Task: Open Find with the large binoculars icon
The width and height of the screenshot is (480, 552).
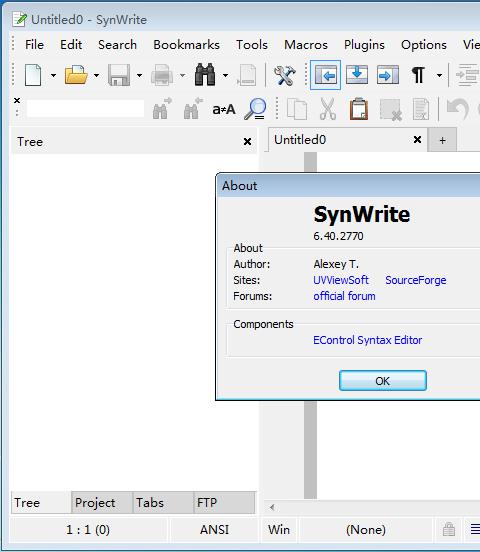Action: pos(205,75)
